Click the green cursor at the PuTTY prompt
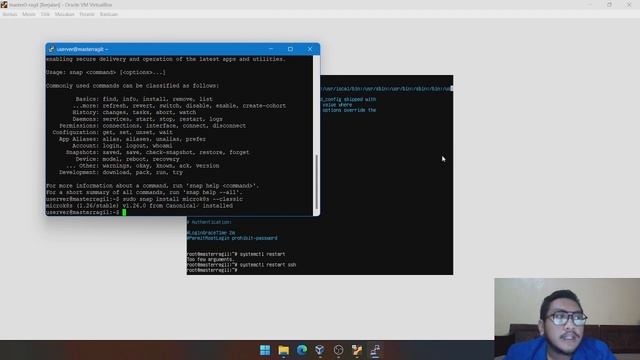The width and height of the screenshot is (640, 360). pos(124,212)
